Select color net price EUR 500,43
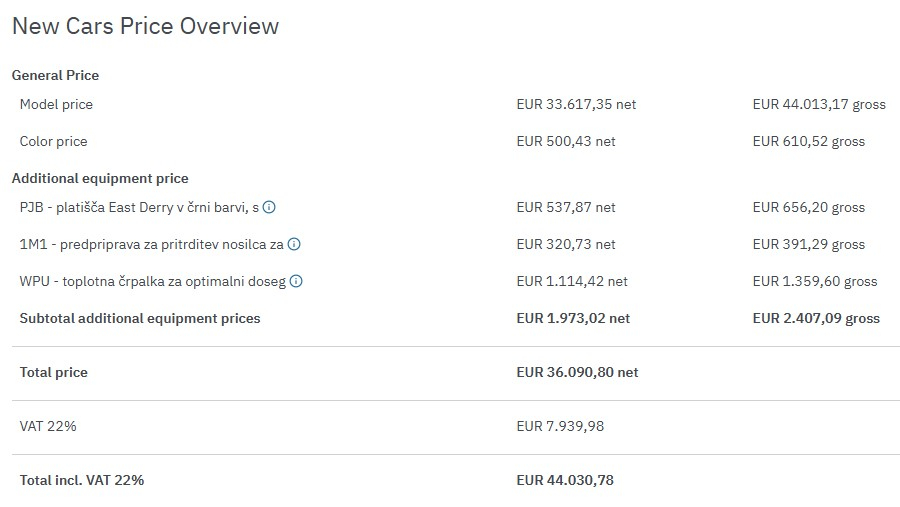The image size is (900, 507). point(566,141)
